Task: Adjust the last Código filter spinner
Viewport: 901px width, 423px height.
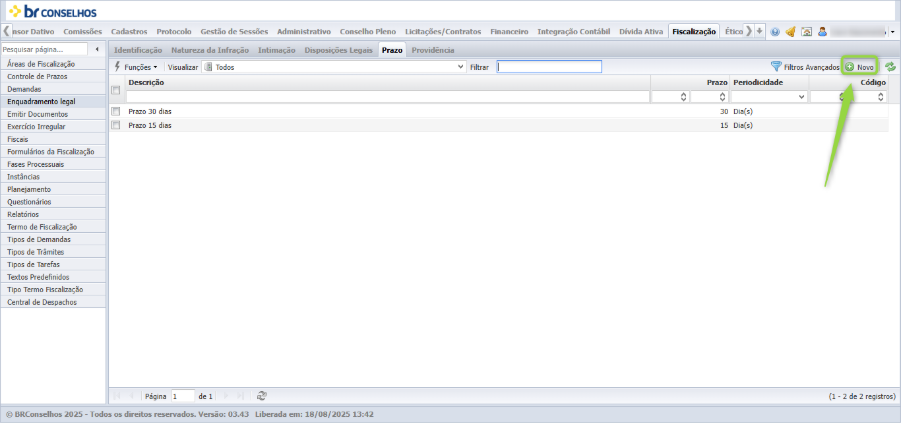Action: click(x=881, y=98)
